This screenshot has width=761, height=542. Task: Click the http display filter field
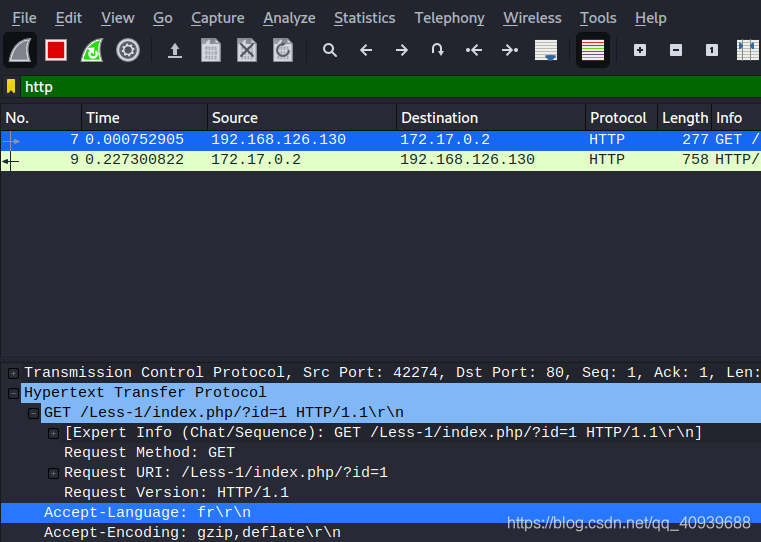[391, 87]
